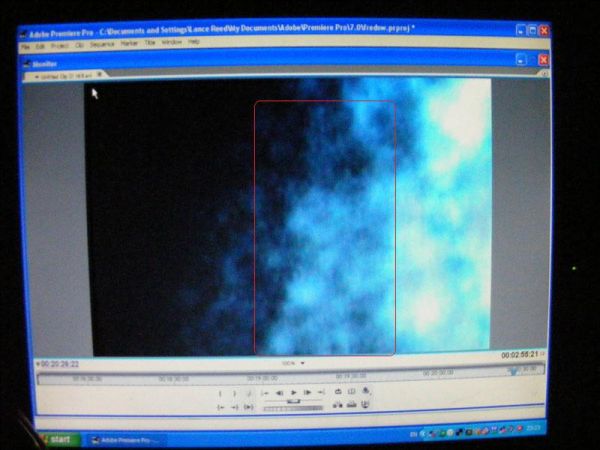Step forward one frame

click(x=307, y=393)
